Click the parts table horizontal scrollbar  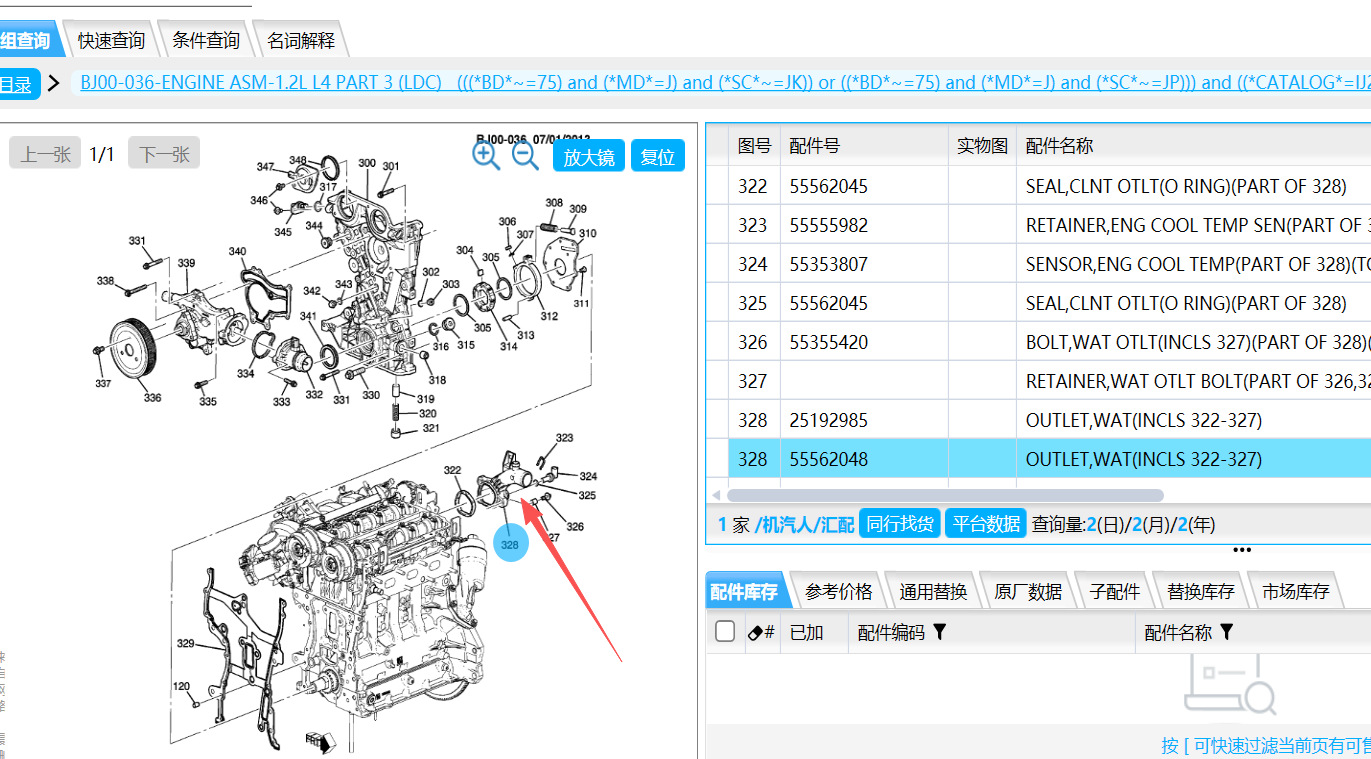(945, 495)
